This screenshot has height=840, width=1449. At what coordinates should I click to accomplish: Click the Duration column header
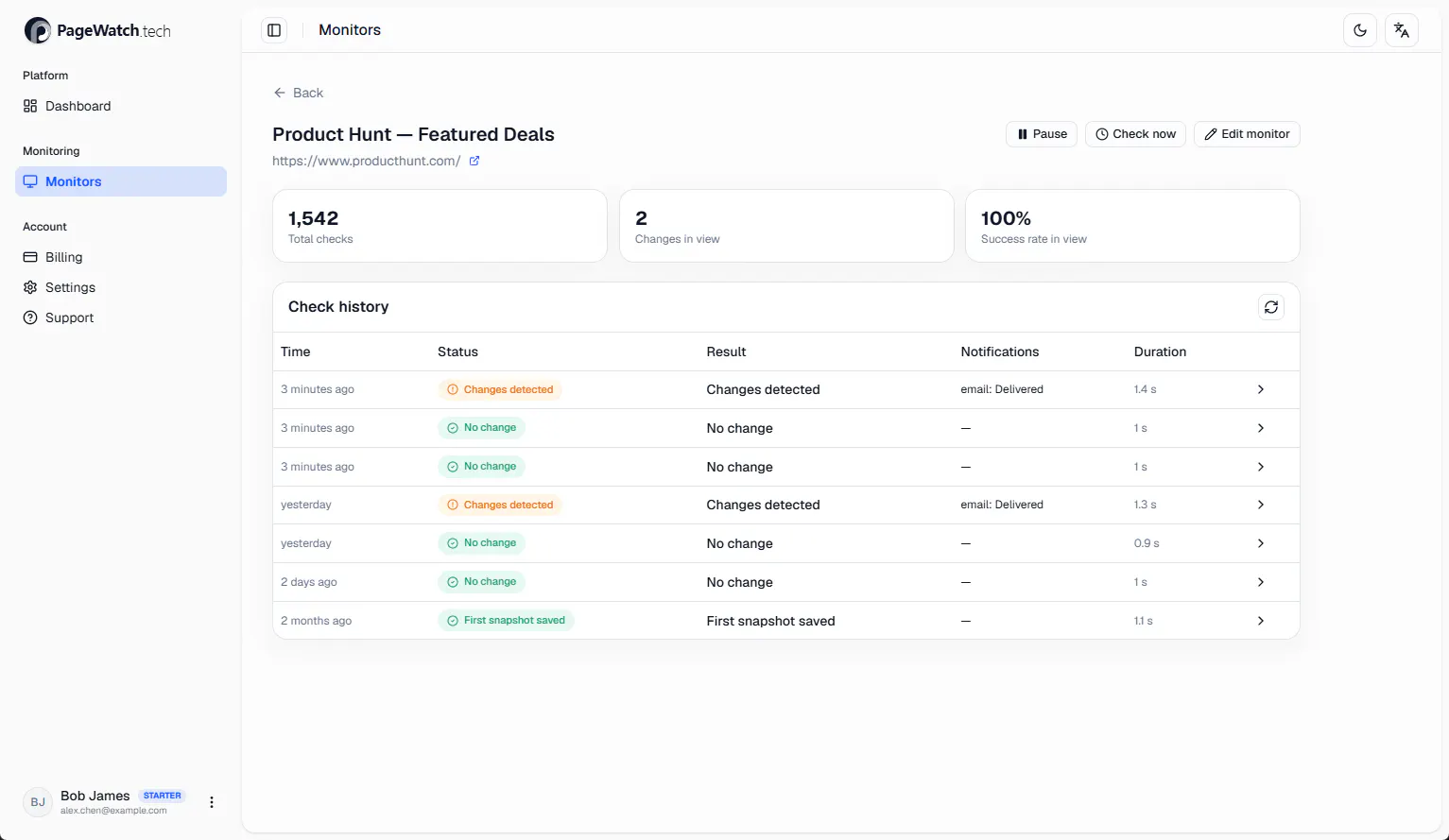(1160, 351)
